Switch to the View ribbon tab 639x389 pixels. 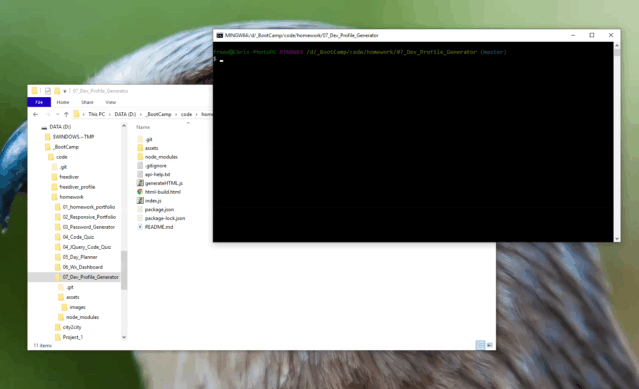(x=110, y=102)
